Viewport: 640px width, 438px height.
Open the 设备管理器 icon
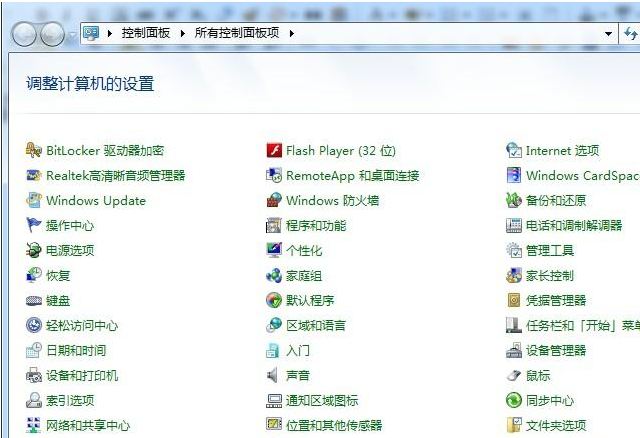pos(514,350)
